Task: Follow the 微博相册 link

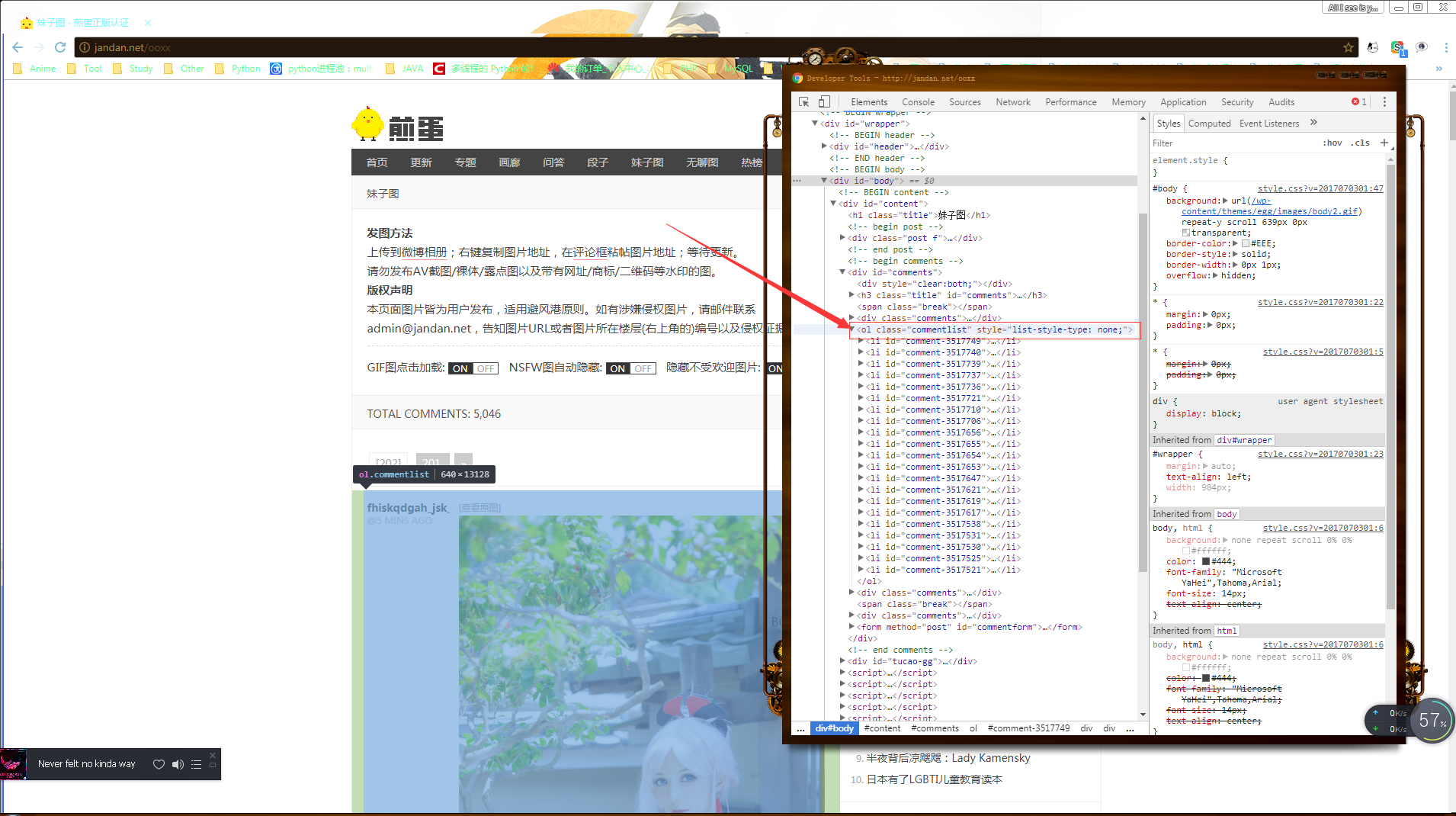Action: (x=424, y=252)
